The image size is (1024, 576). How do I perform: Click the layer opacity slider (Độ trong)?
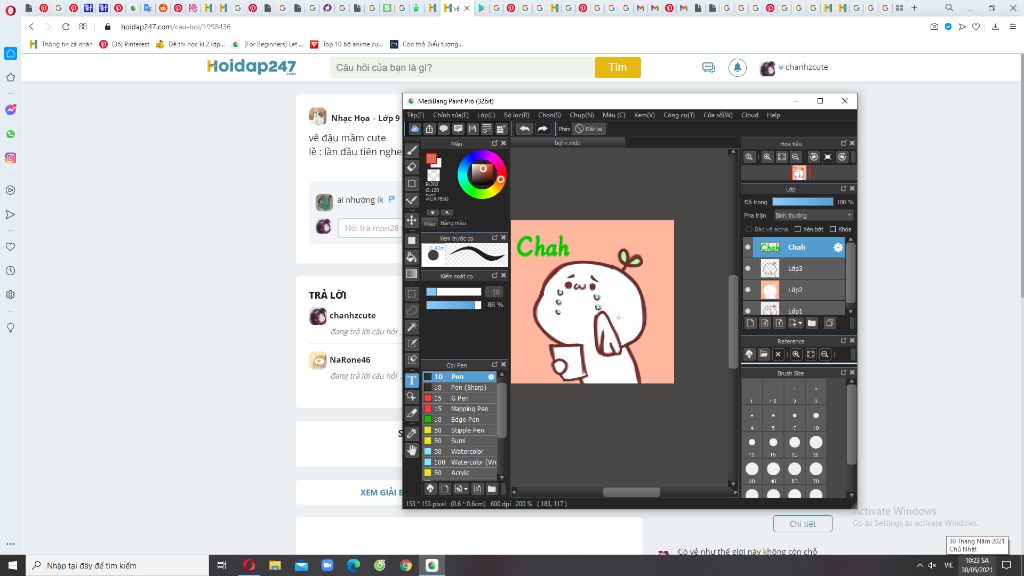[803, 202]
